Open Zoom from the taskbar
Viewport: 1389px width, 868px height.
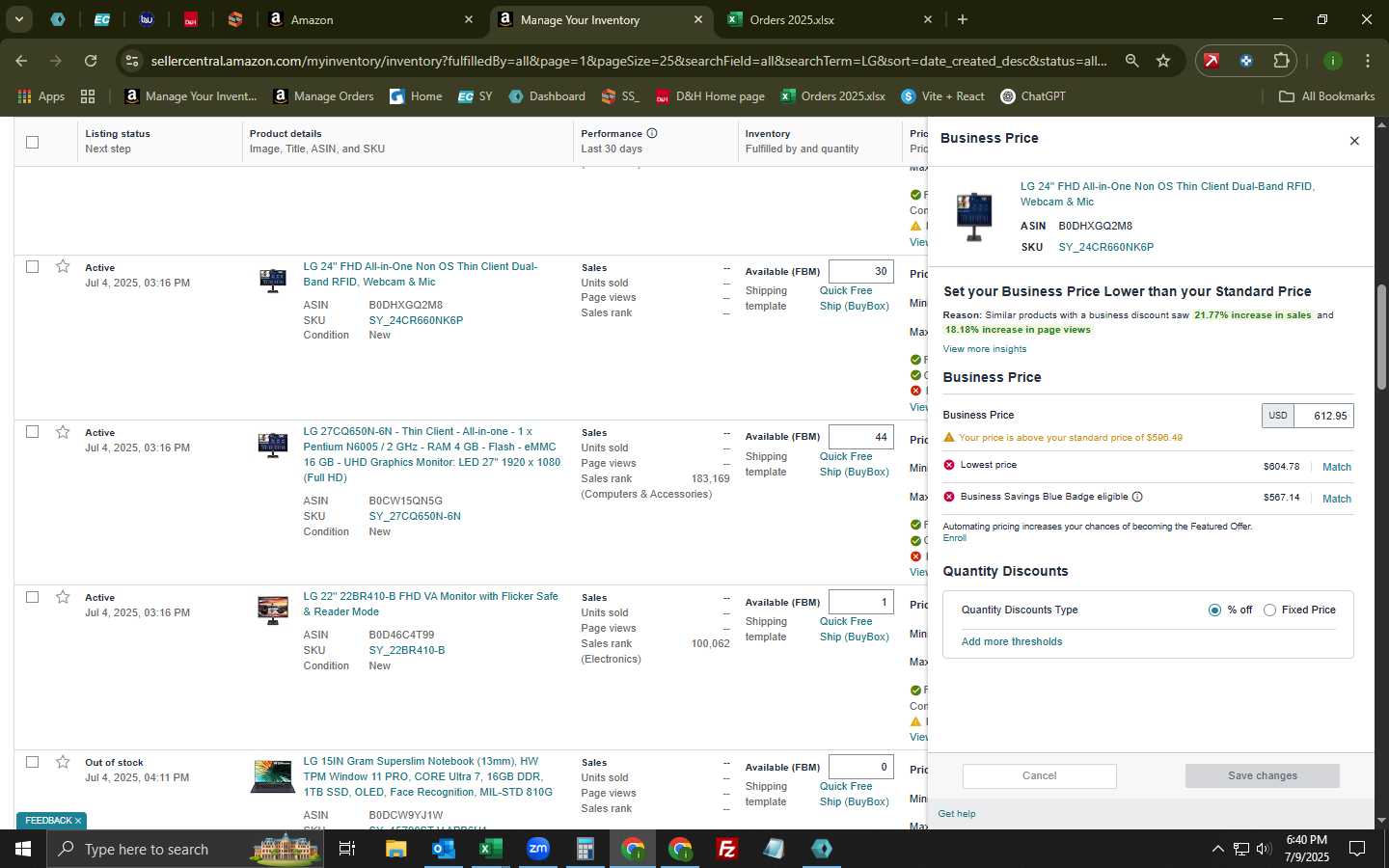(x=537, y=849)
